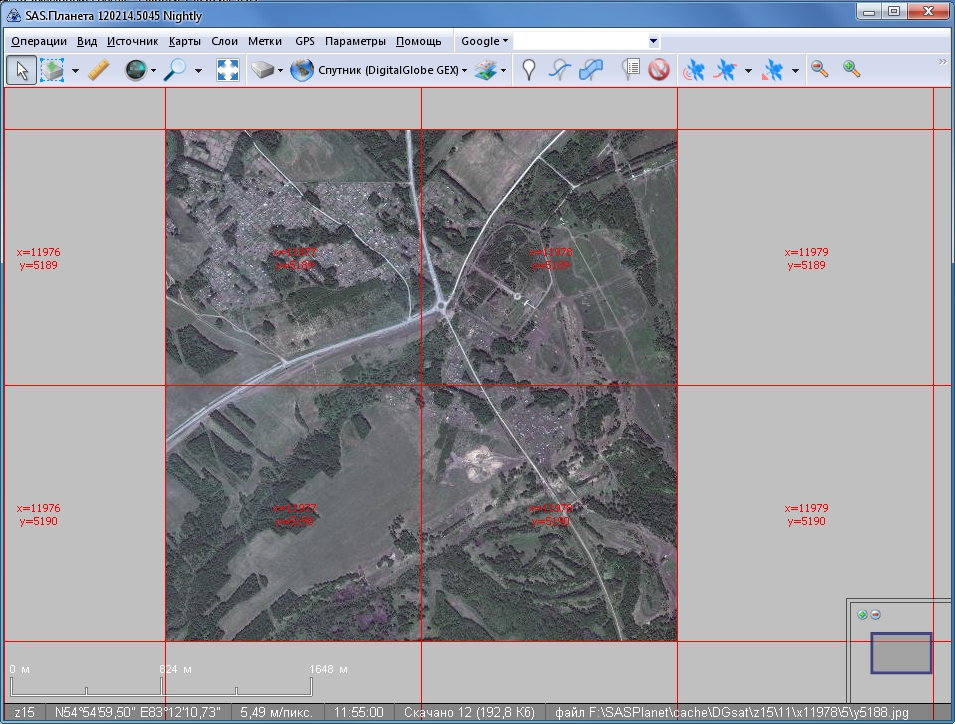
Task: Select the arrow pointer tool
Action: (x=22, y=70)
